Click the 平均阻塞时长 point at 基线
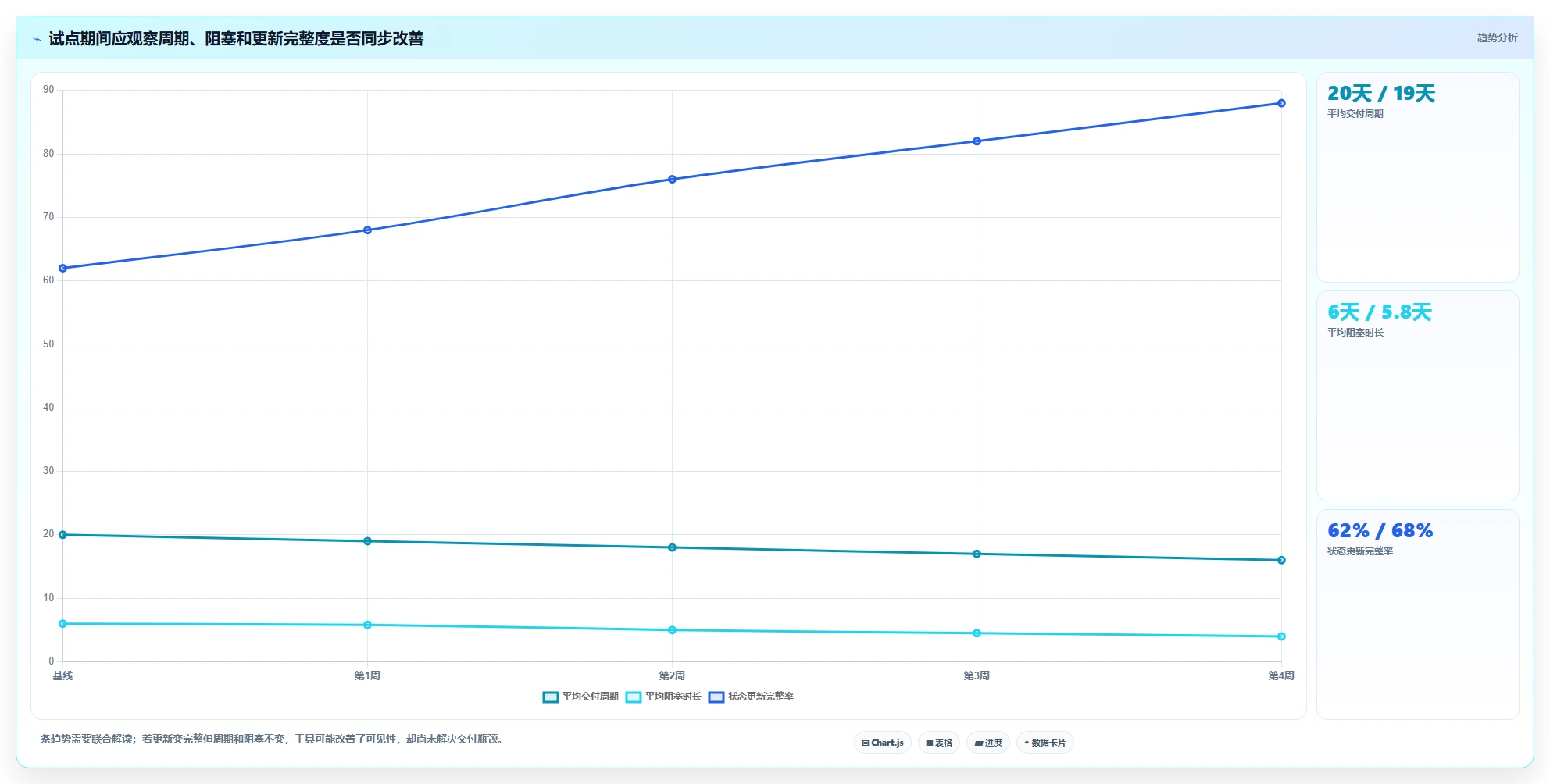1550x784 pixels. pyautogui.click(x=62, y=624)
